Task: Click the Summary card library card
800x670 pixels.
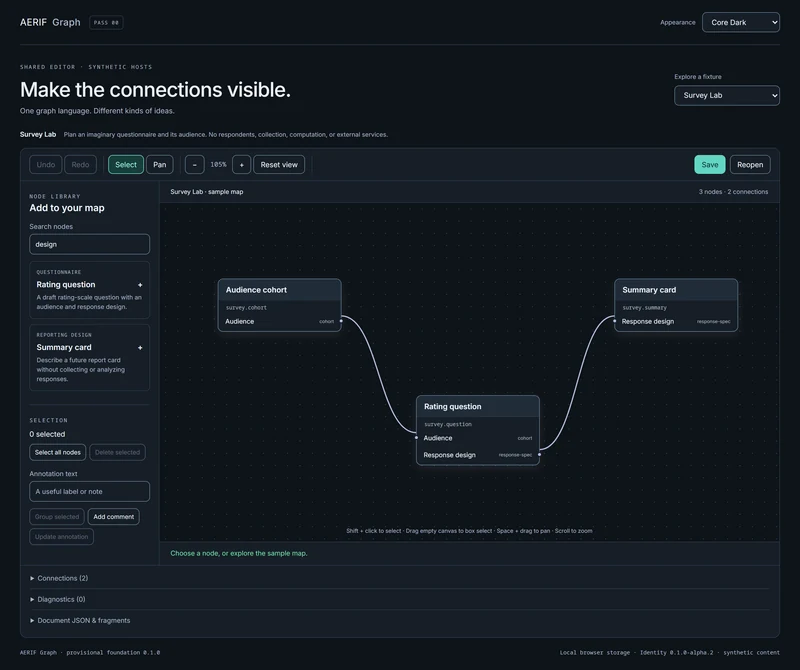Action: [x=89, y=358]
